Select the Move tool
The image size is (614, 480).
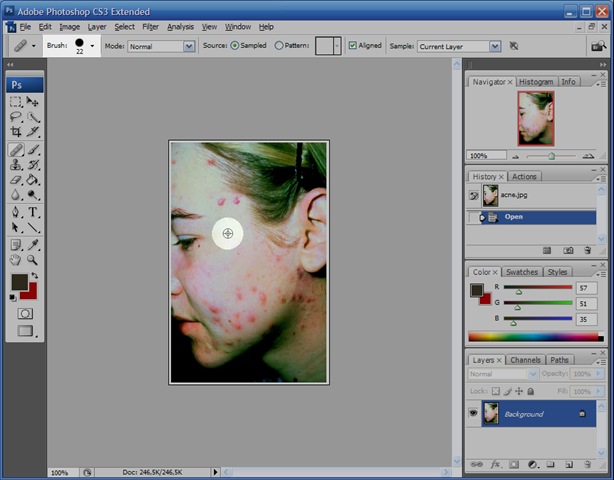[33, 102]
